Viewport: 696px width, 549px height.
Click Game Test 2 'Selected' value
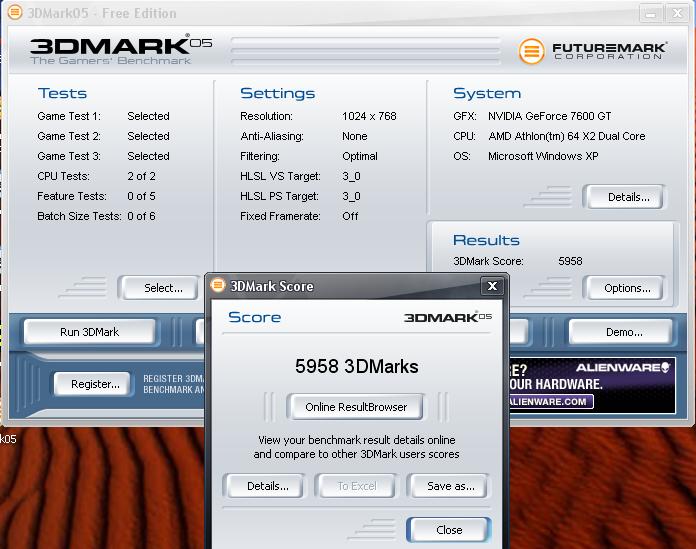(148, 136)
